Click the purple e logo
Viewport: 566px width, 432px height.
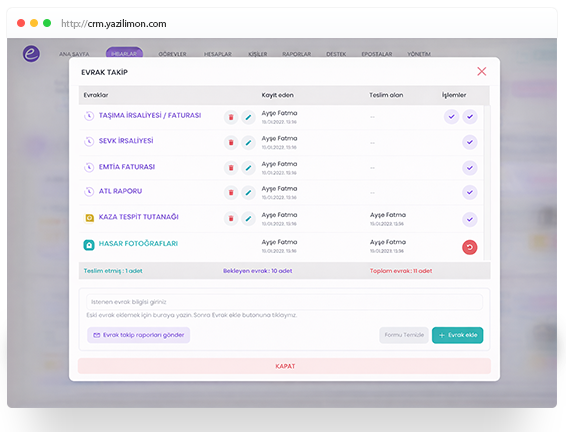click(31, 54)
